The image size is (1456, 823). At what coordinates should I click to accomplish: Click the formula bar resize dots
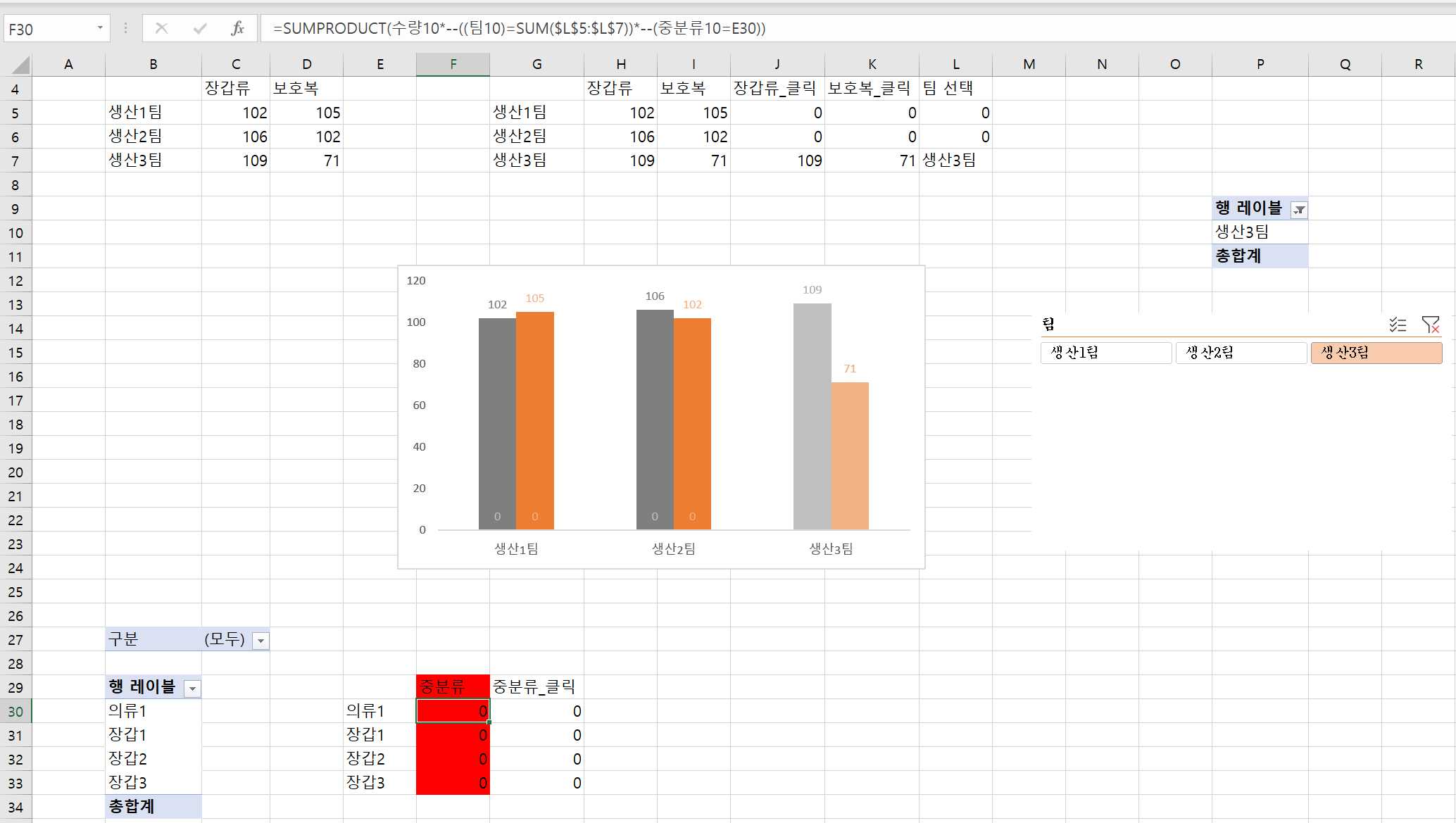tap(125, 28)
